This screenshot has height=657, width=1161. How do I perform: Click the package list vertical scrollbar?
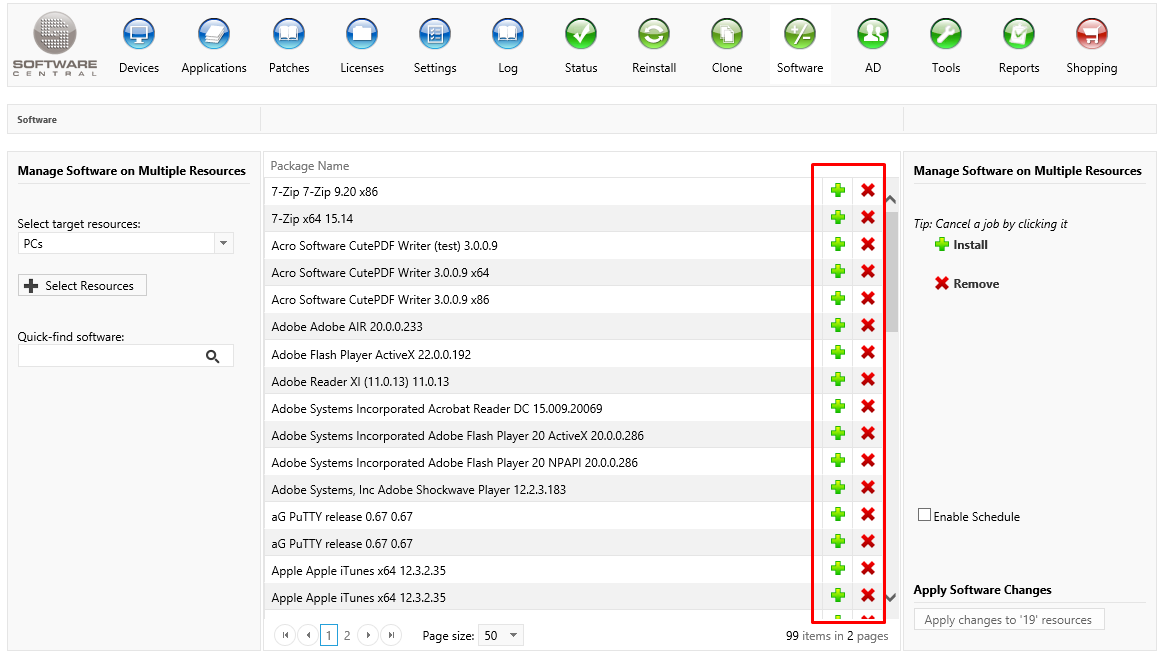pos(891,270)
